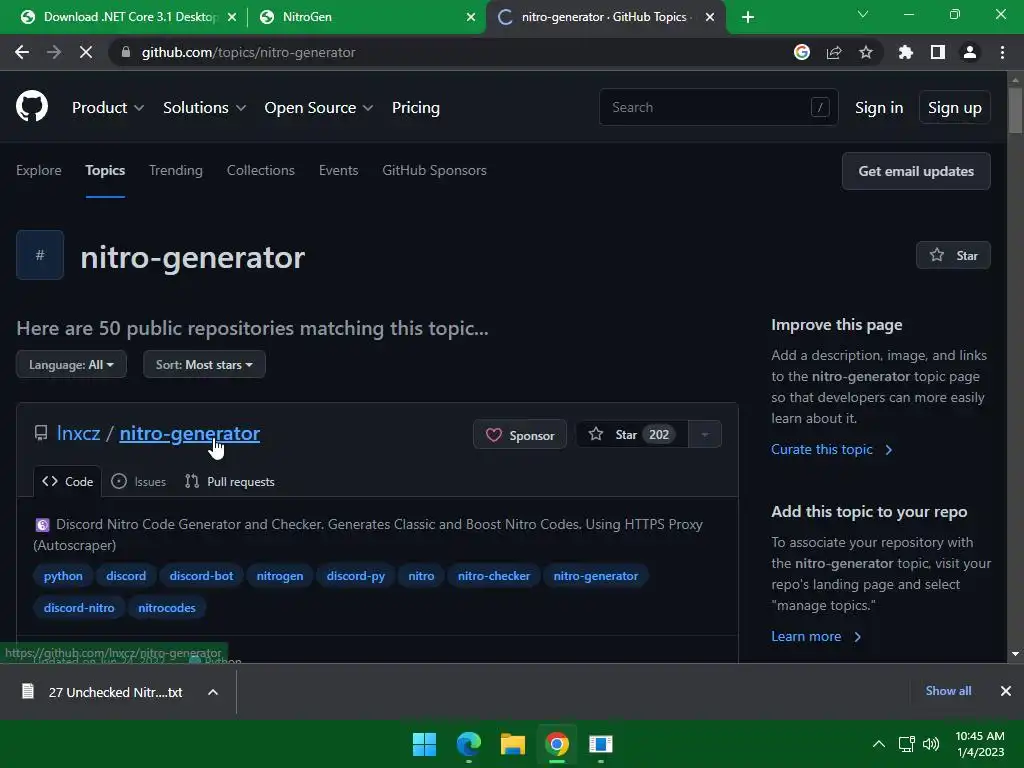1024x768 pixels.
Task: Open the repo Pull requests tab
Action: pyautogui.click(x=230, y=481)
